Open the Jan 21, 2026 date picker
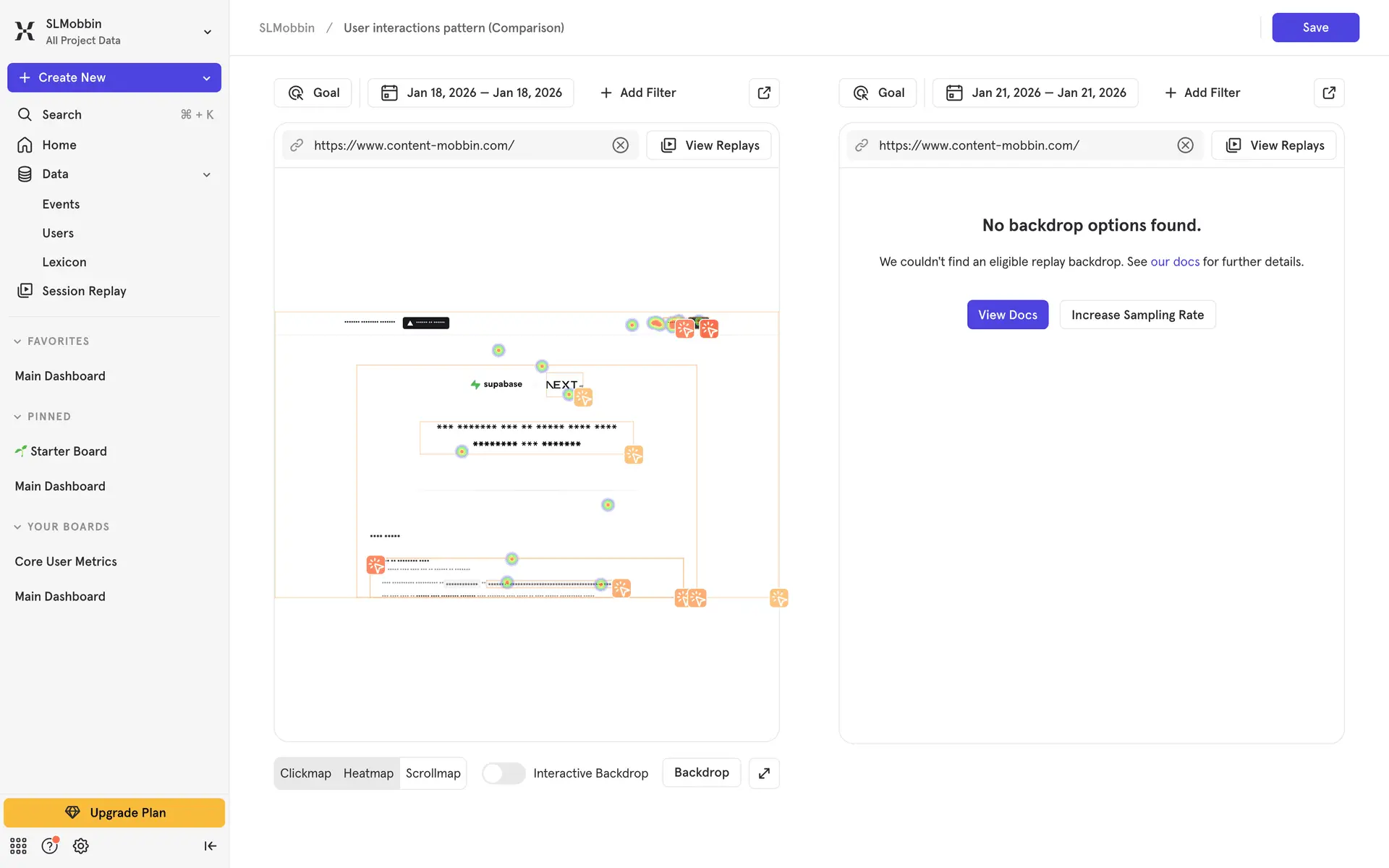The height and width of the screenshot is (868, 1389). (1035, 93)
